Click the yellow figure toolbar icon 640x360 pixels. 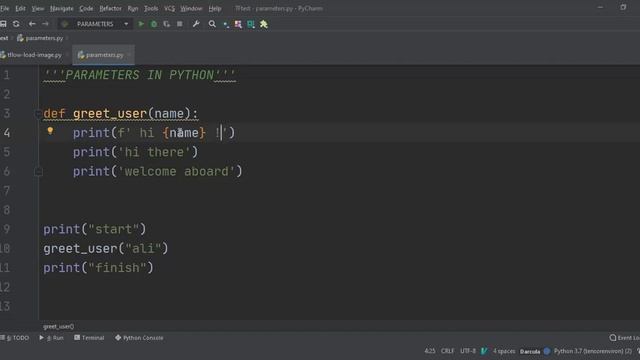tap(264, 24)
